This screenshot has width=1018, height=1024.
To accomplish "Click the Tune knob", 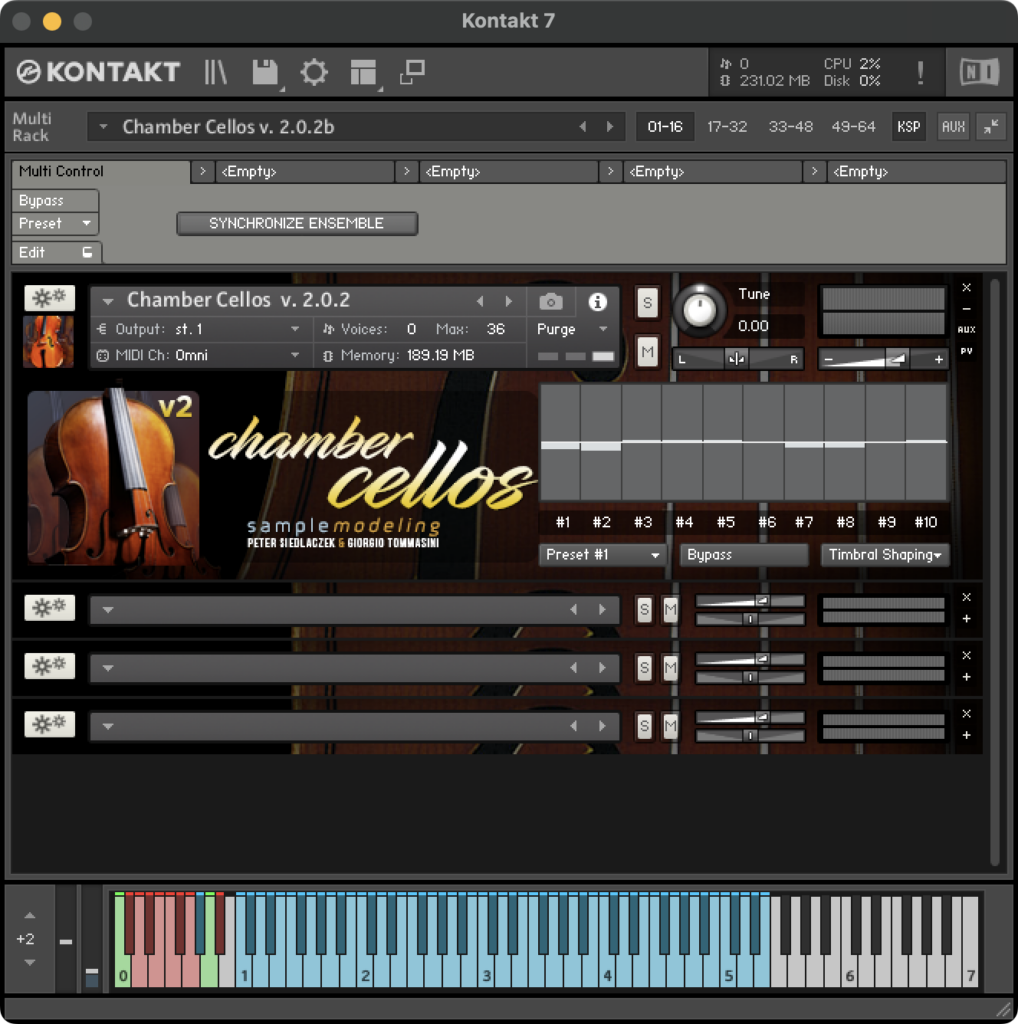I will pyautogui.click(x=699, y=310).
